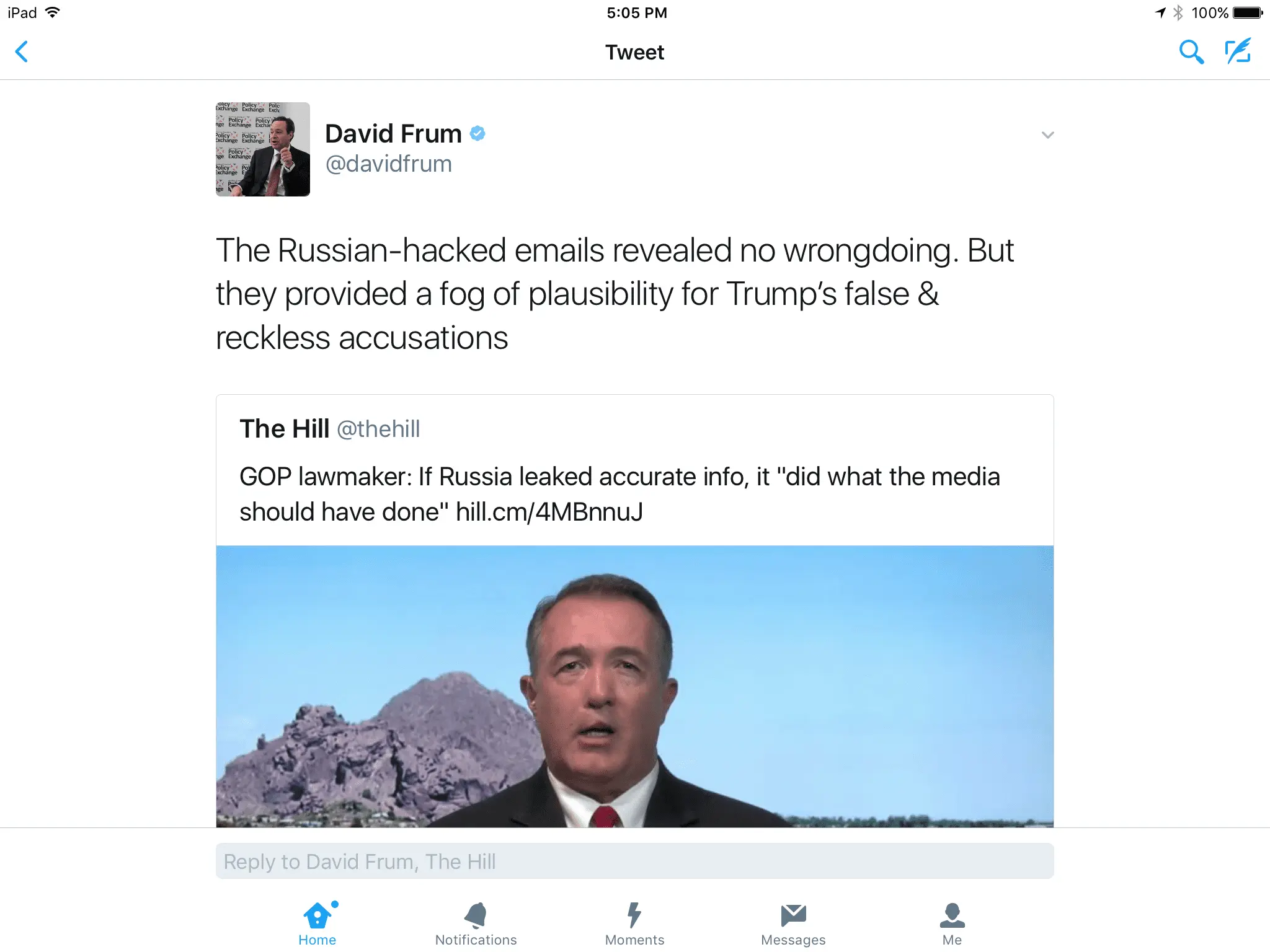
Task: Tap the battery indicator in status bar
Action: pos(1248,13)
